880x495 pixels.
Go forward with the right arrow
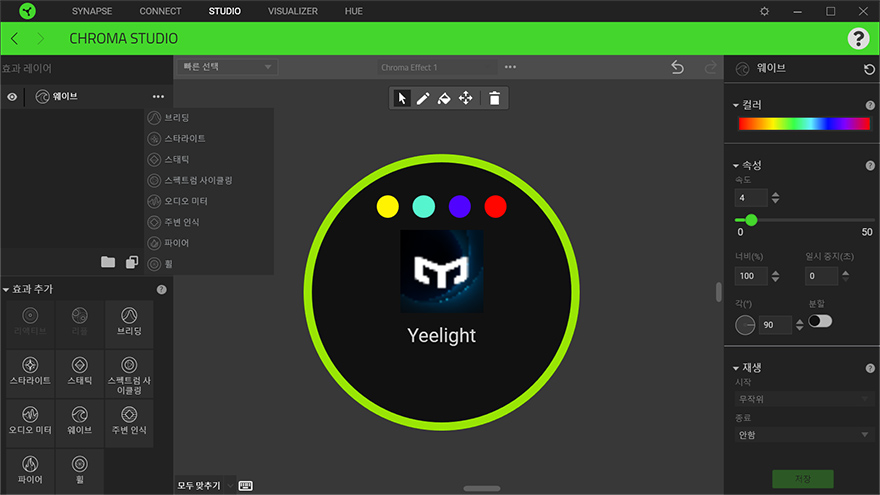pyautogui.click(x=40, y=39)
